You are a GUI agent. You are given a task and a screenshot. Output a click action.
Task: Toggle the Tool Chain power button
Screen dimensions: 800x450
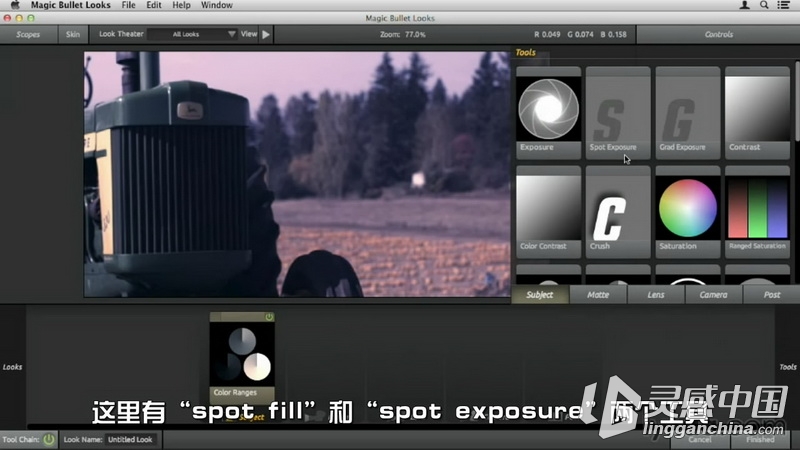[48, 439]
